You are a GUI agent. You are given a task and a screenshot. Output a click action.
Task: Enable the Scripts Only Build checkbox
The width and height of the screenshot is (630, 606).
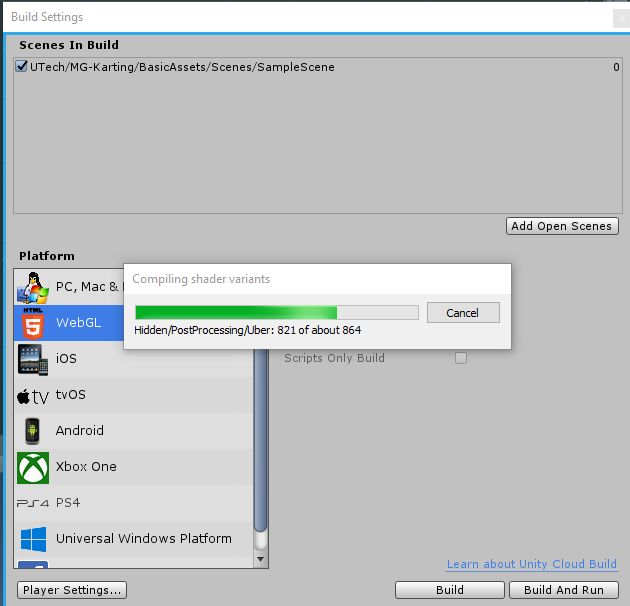click(461, 358)
